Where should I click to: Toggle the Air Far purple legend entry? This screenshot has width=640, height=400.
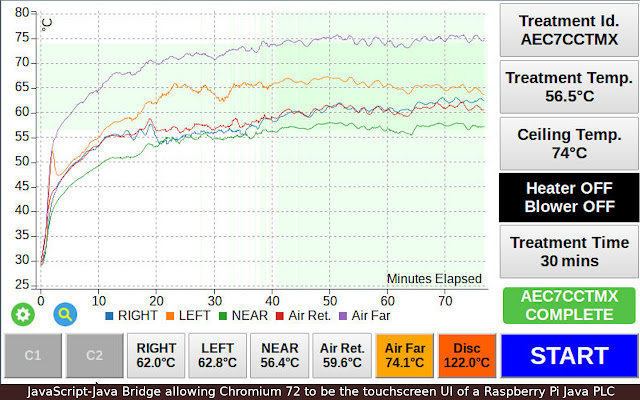364,316
